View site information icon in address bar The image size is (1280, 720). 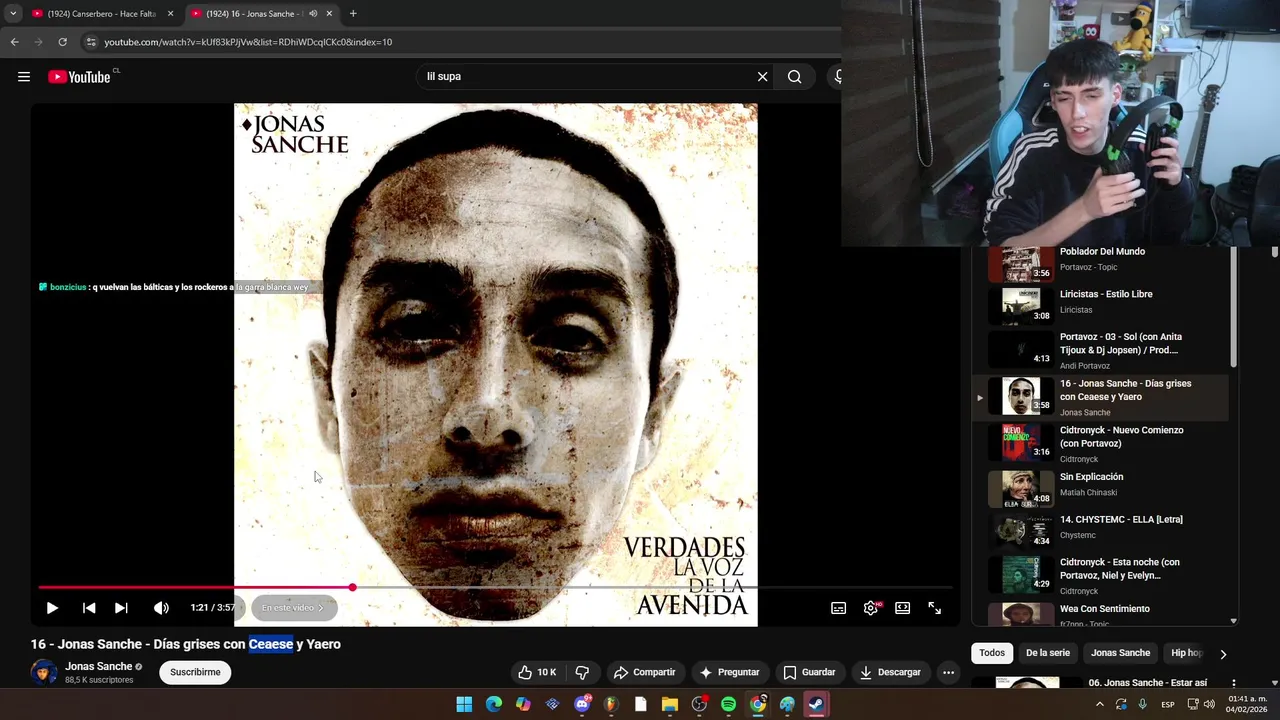pyautogui.click(x=91, y=42)
